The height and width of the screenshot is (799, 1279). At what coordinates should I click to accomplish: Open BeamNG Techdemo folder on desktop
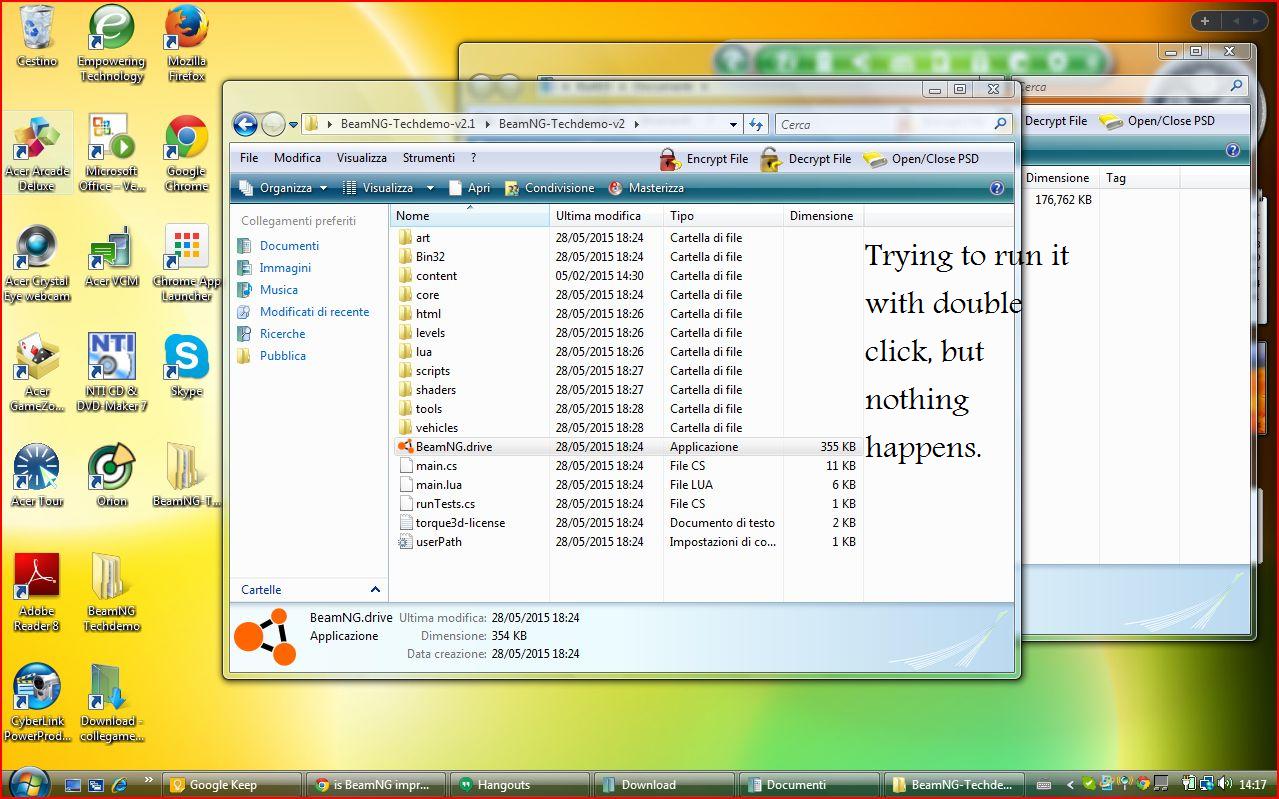(112, 593)
